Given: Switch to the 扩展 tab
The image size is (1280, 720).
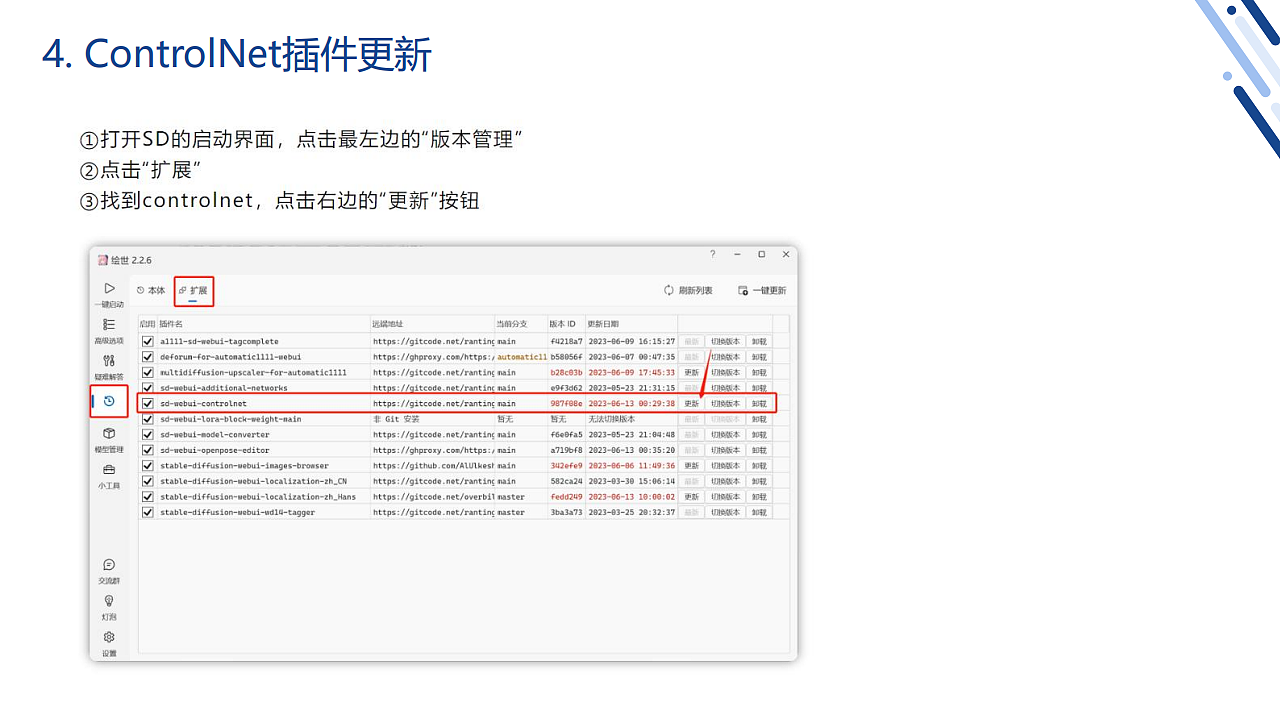Looking at the screenshot, I should click(x=193, y=290).
